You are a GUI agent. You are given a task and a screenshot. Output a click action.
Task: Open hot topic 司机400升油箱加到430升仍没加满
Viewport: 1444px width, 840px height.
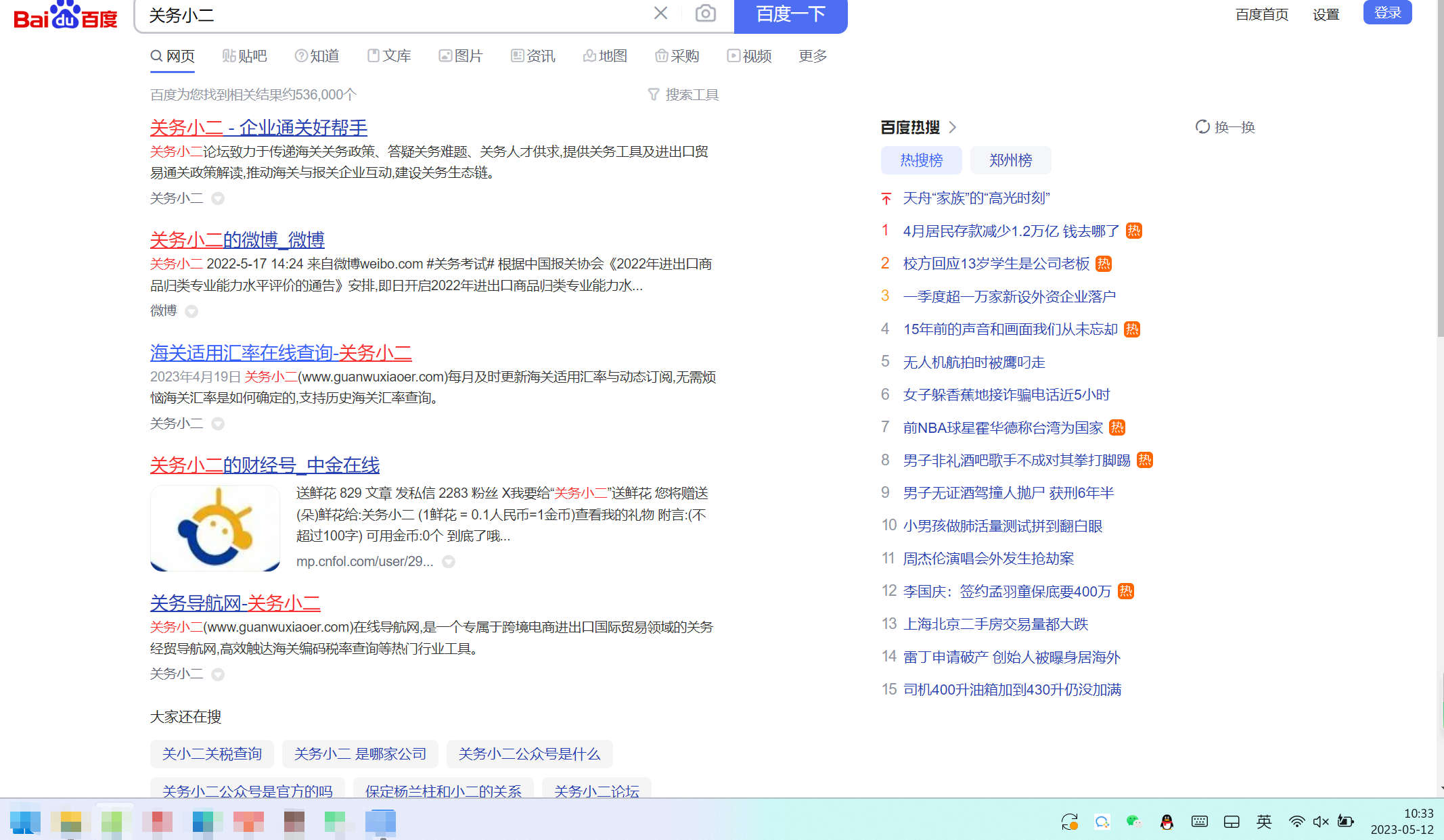1012,690
